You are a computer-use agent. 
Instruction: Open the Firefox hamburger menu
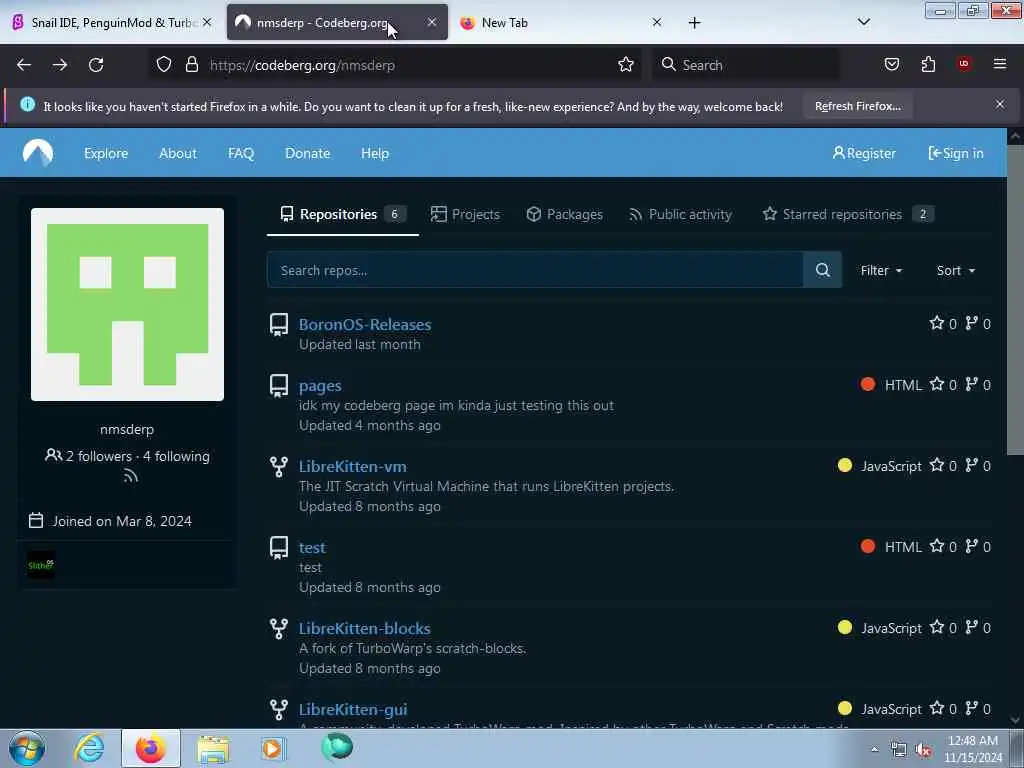tap(1000, 63)
